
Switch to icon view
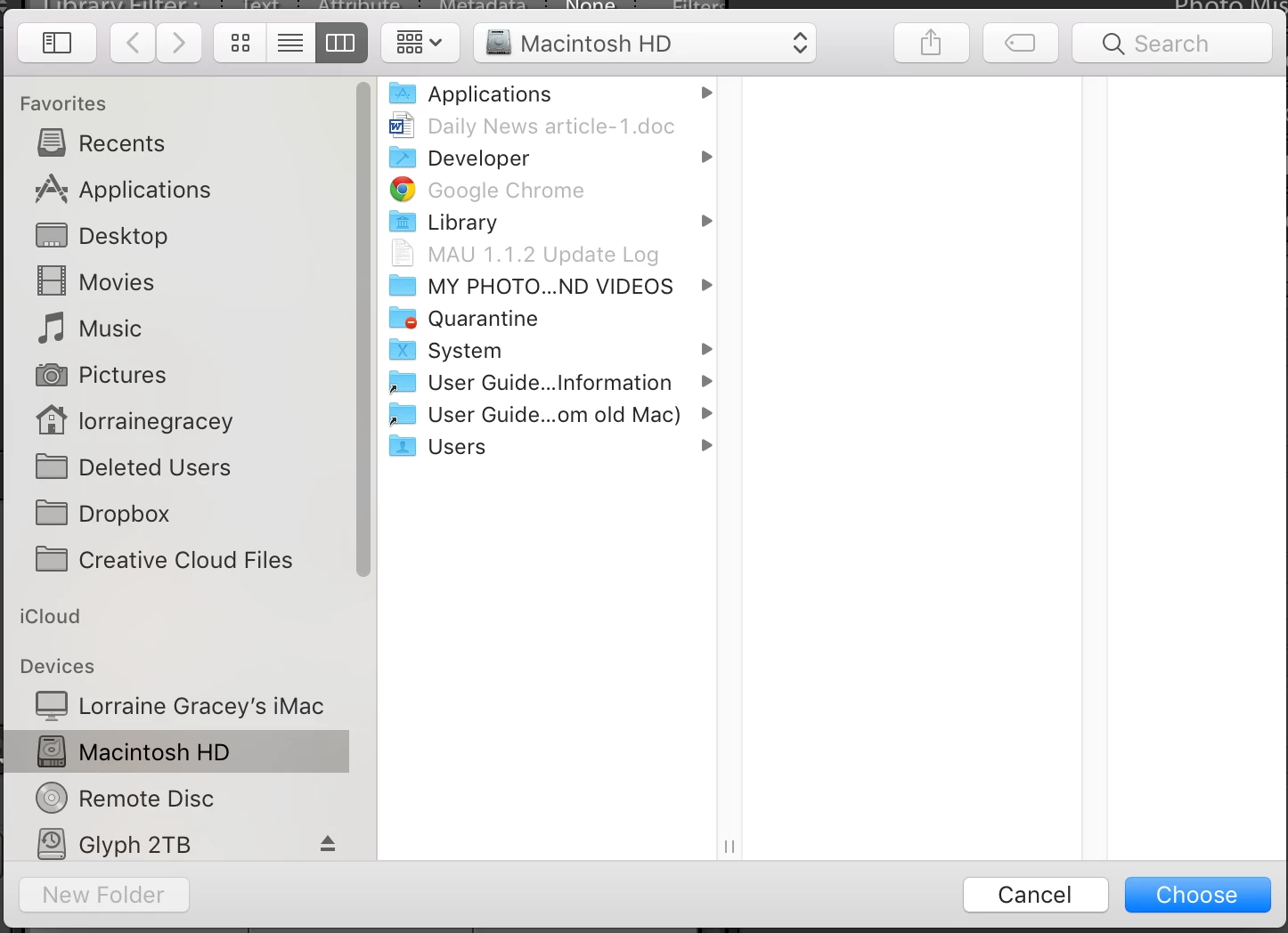[x=240, y=43]
